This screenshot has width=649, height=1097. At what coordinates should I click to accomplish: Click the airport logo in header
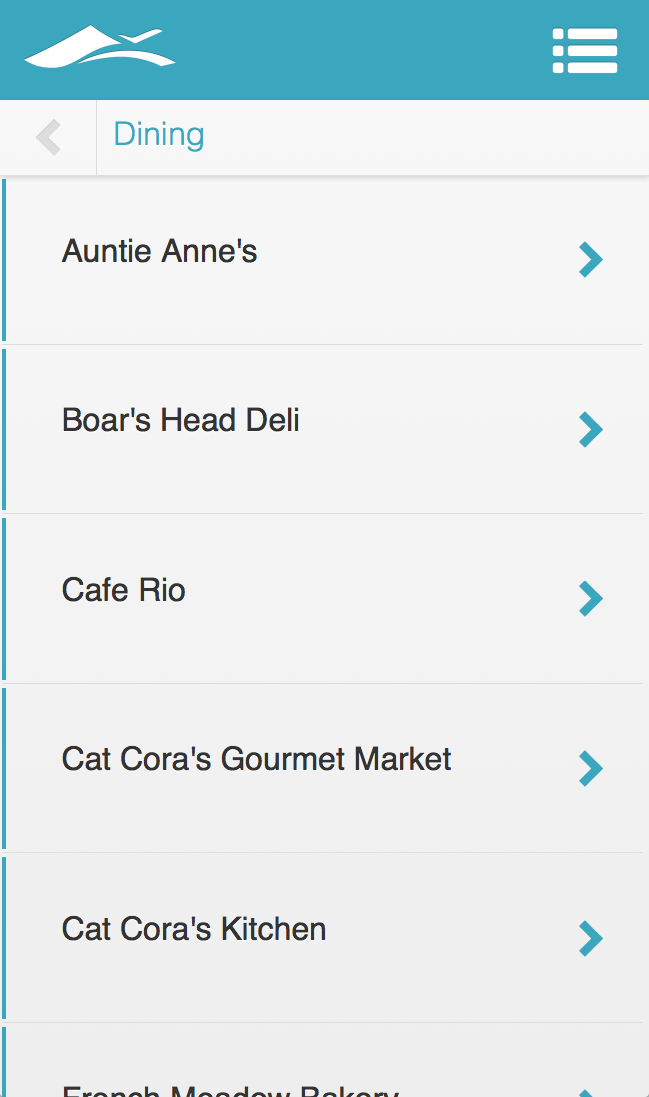[x=99, y=48]
